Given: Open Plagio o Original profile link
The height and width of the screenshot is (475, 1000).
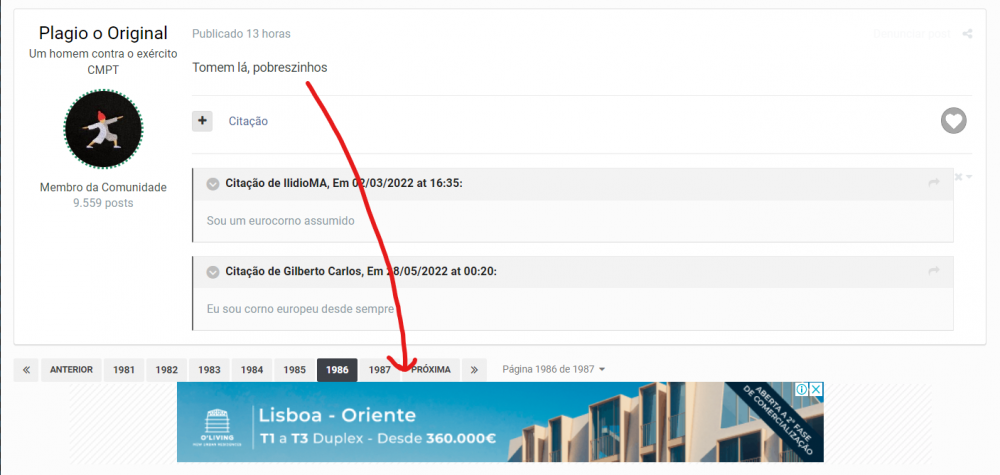Looking at the screenshot, I should (103, 33).
